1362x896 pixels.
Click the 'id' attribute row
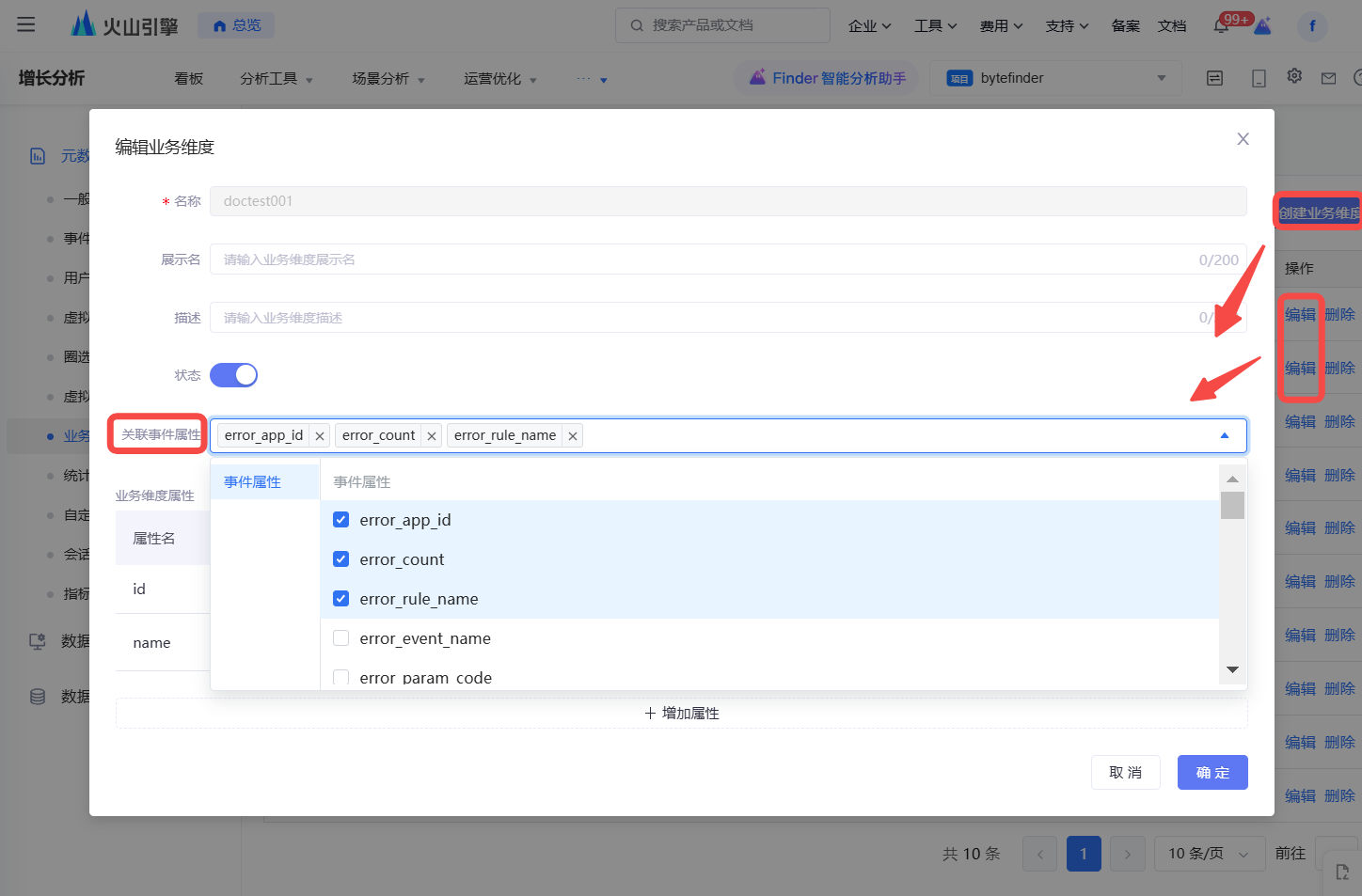tap(163, 589)
